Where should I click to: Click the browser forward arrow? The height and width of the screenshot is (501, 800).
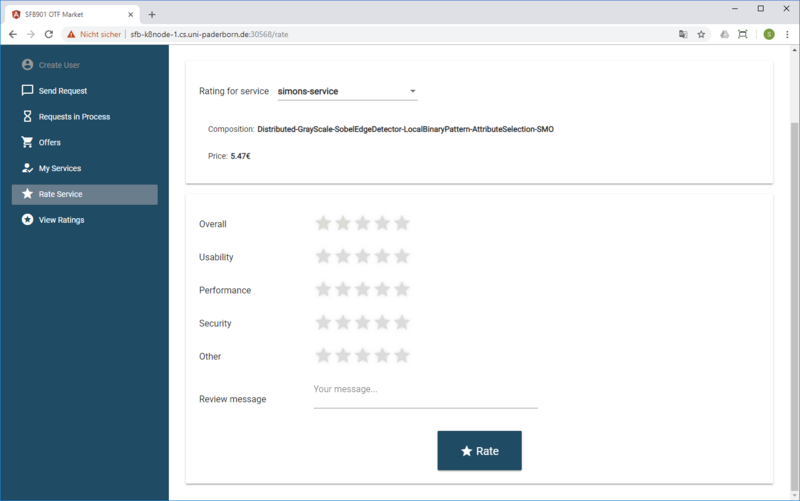coord(31,34)
